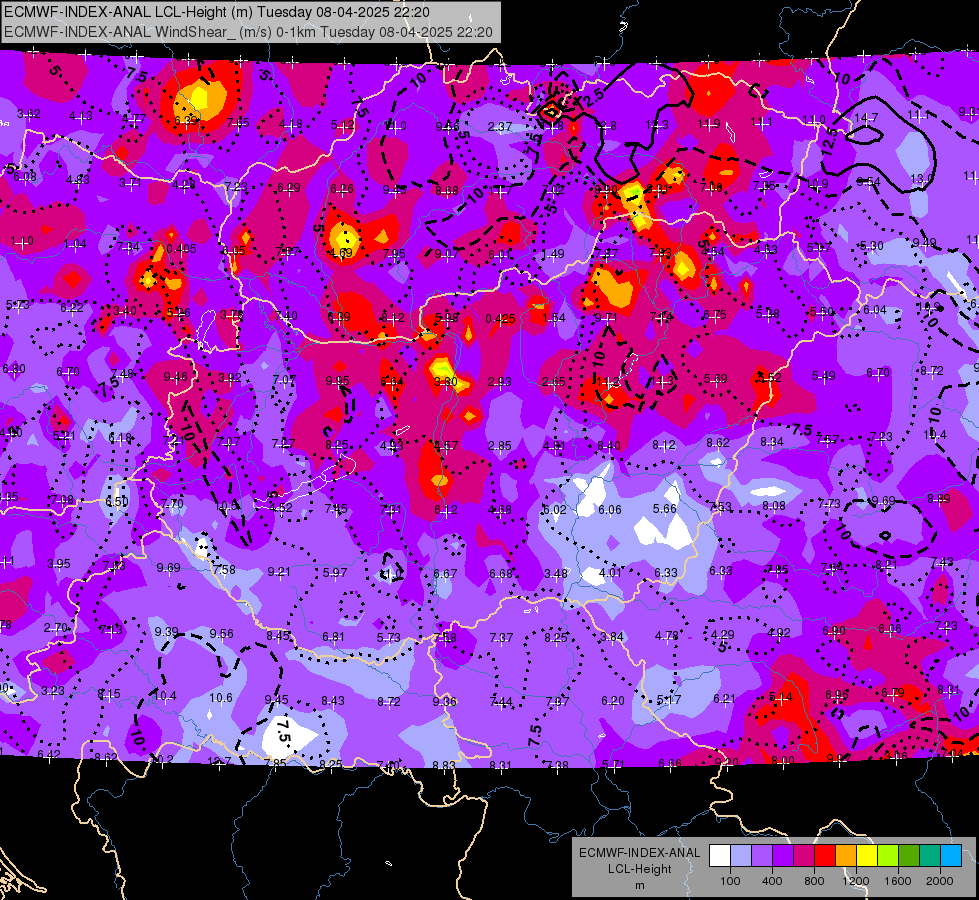Click the grid value 5.17
Image resolution: width=979 pixels, height=900 pixels.
tap(668, 700)
